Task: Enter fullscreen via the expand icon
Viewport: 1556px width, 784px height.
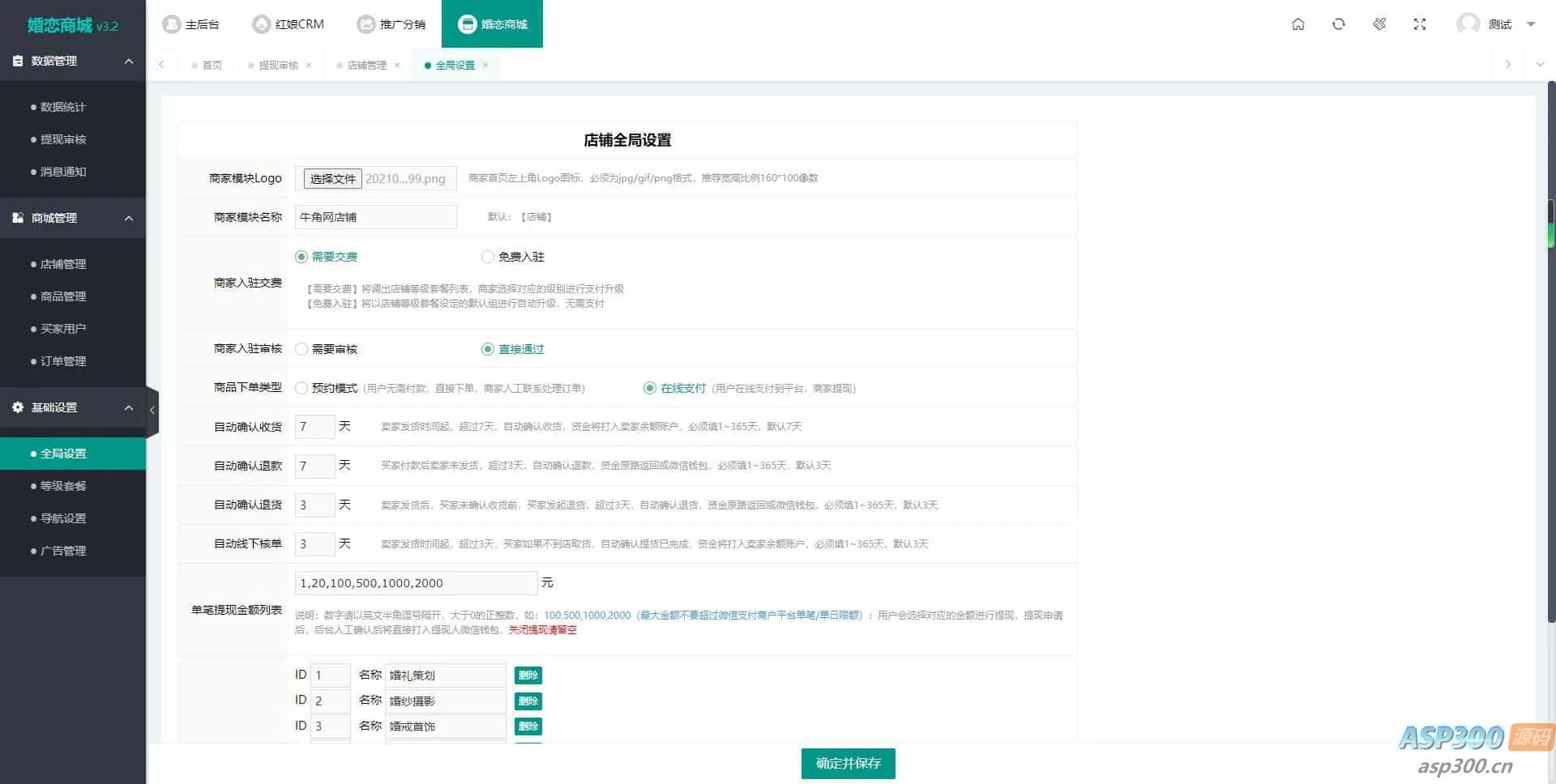Action: coord(1419,24)
